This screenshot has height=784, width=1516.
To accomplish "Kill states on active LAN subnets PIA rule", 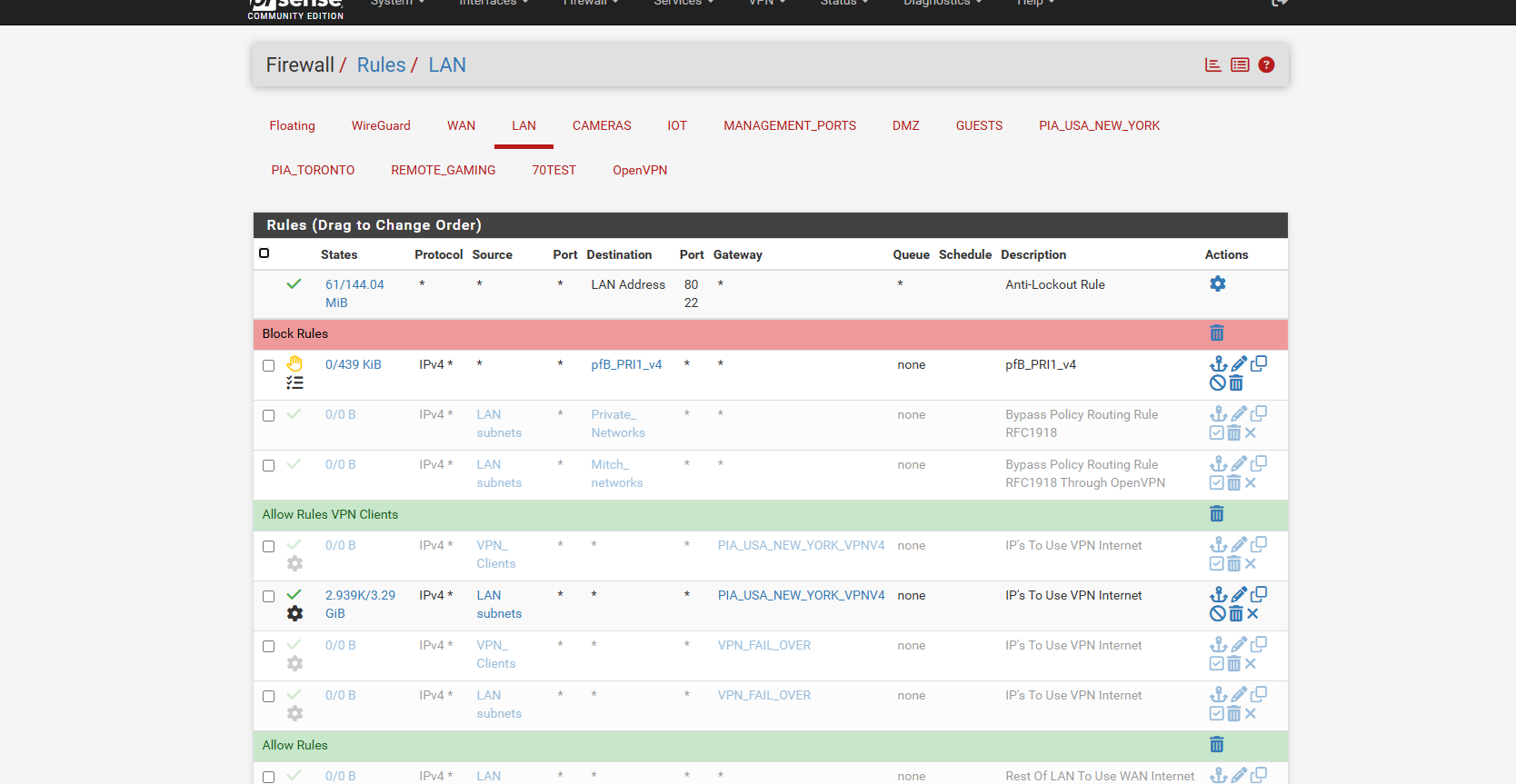I will [1252, 614].
